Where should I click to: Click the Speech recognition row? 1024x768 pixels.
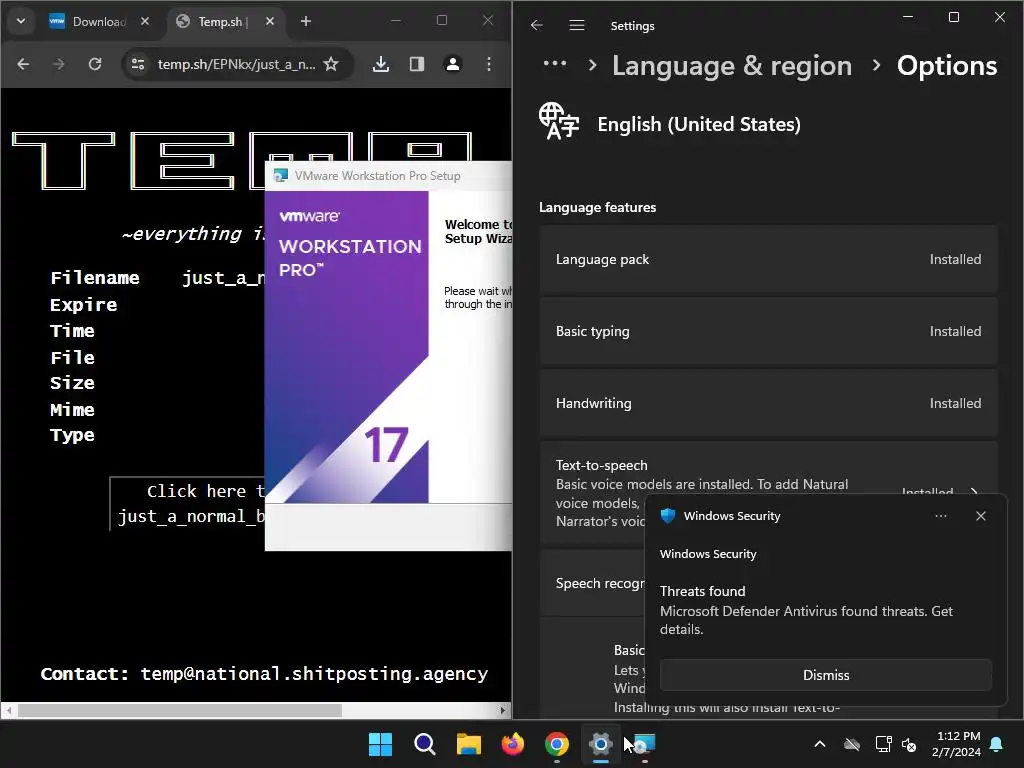[592, 583]
